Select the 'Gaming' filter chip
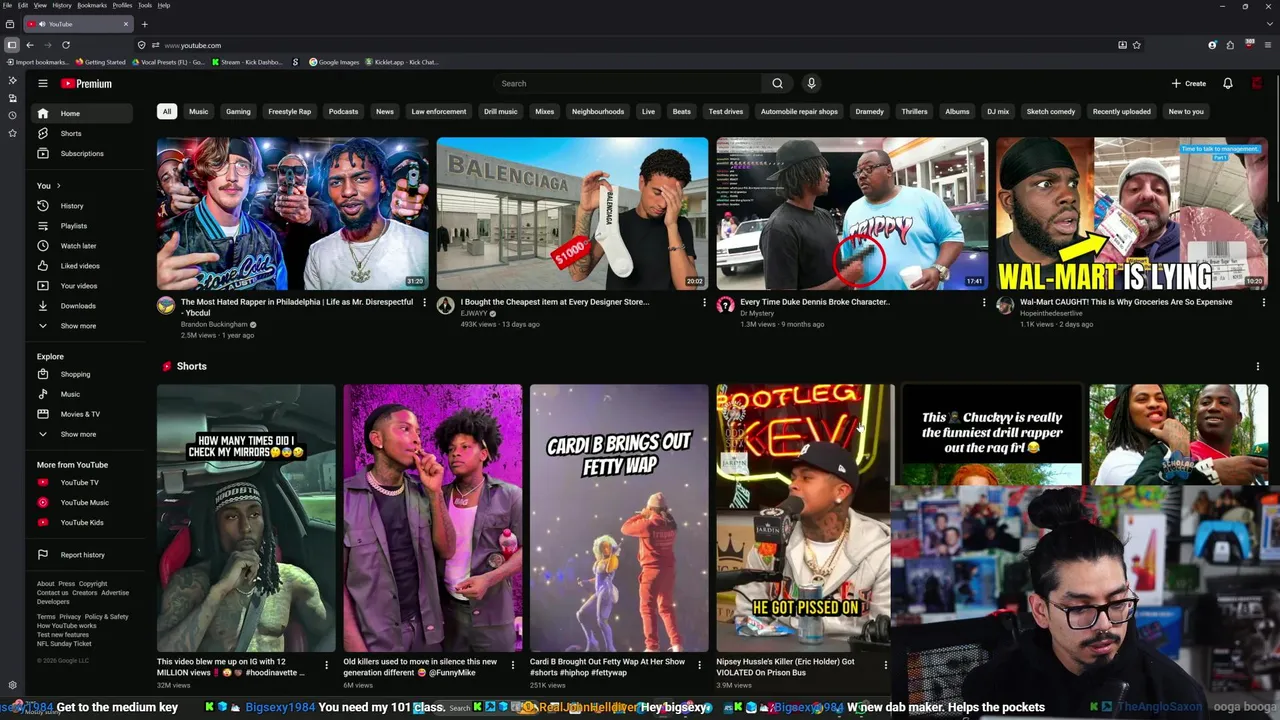The height and width of the screenshot is (720, 1280). pos(238,111)
